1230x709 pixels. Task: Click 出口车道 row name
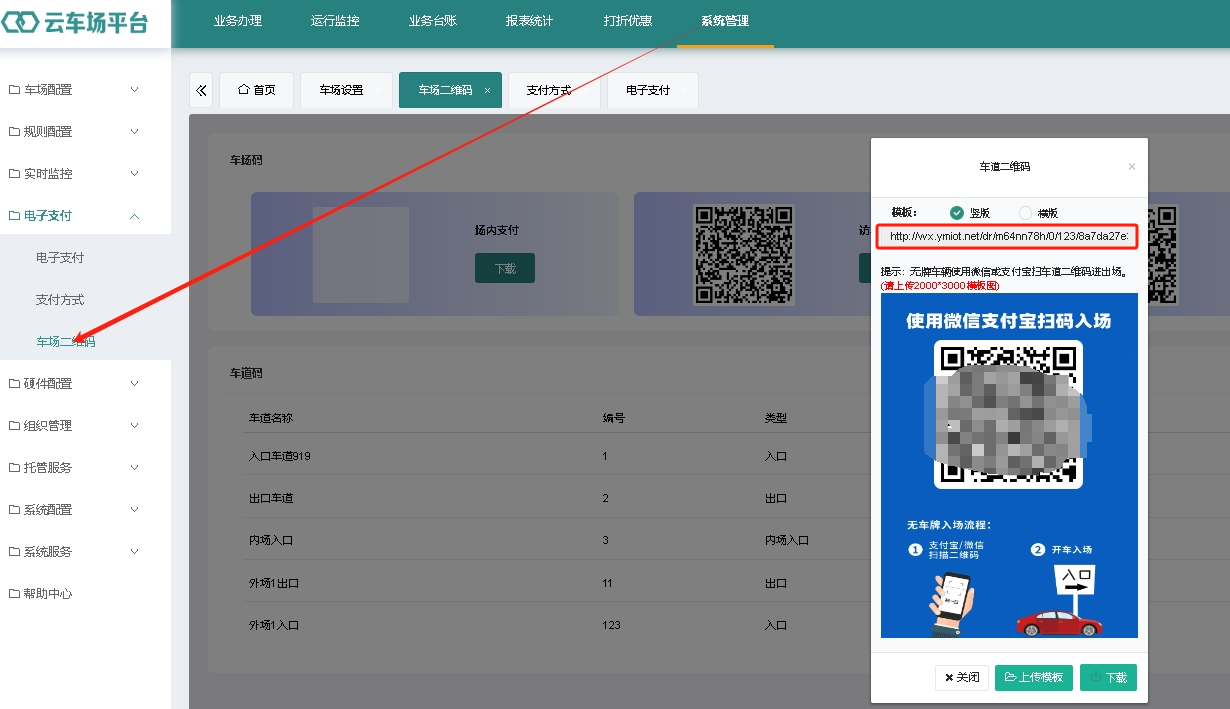coord(271,498)
